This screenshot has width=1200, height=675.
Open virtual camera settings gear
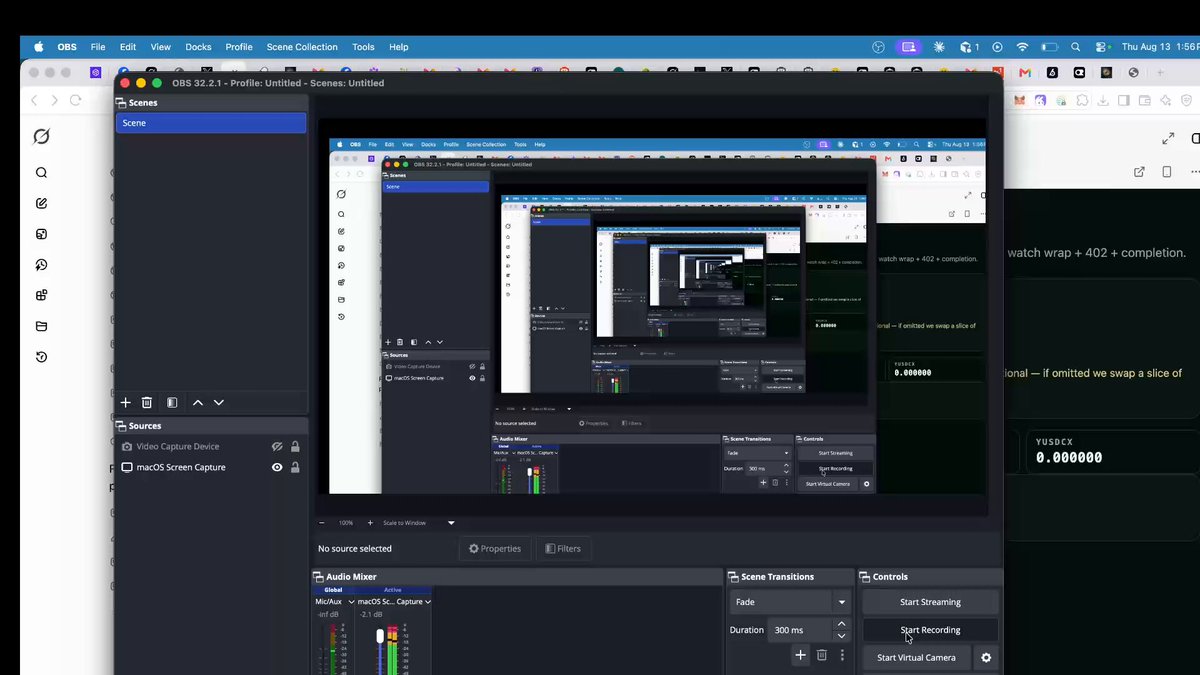(986, 657)
